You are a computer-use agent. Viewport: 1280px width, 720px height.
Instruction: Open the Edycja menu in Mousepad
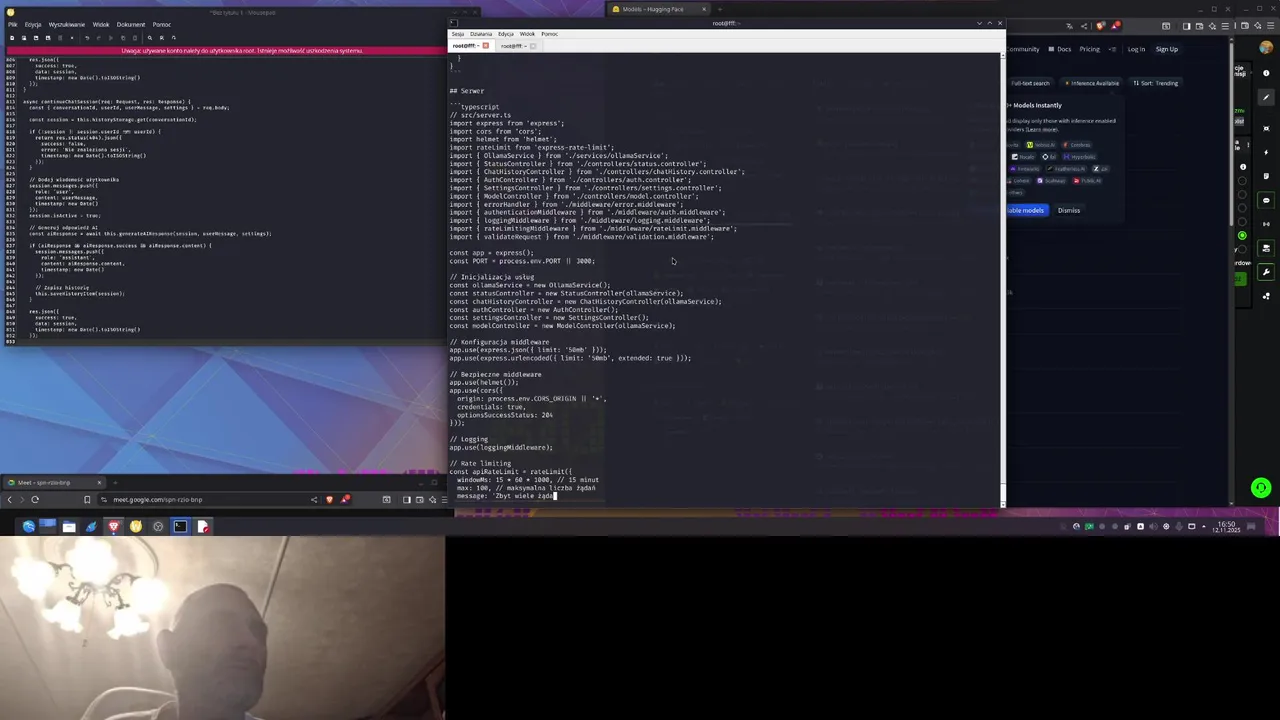pyautogui.click(x=33, y=24)
